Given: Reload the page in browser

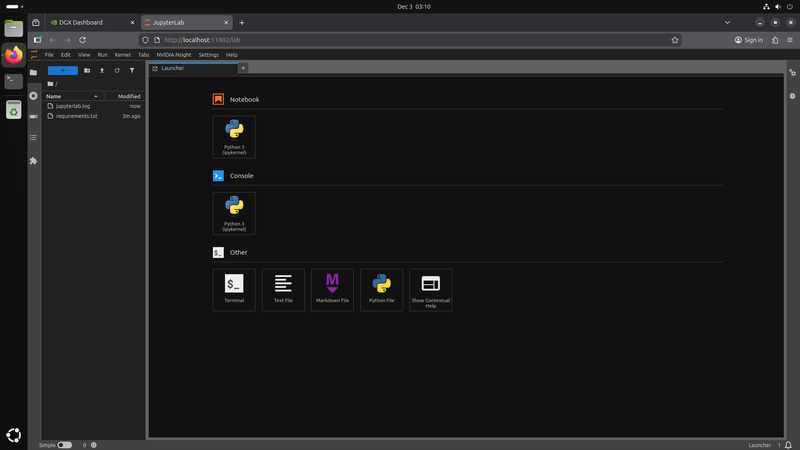Looking at the screenshot, I should pyautogui.click(x=82, y=40).
